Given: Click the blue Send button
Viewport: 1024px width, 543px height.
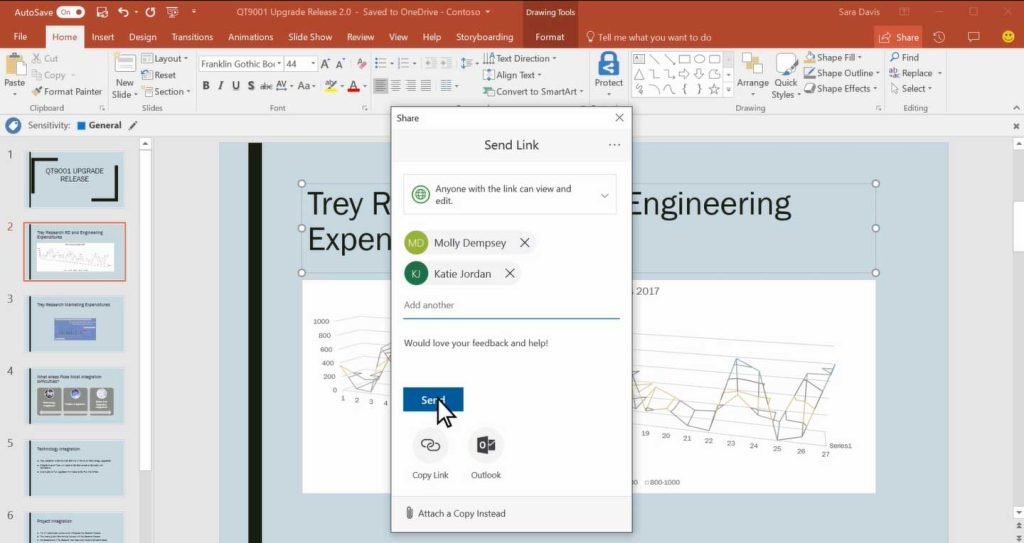Looking at the screenshot, I should coord(433,399).
